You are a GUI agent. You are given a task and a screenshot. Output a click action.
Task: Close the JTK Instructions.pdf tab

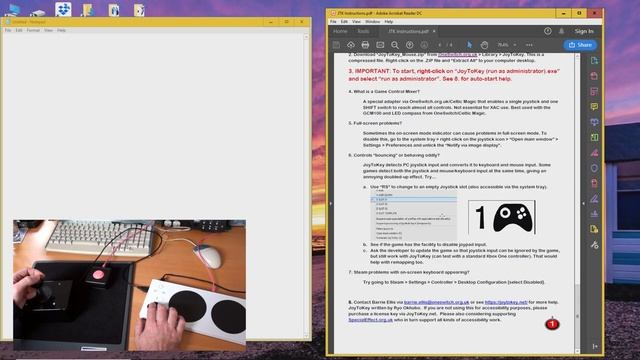[434, 31]
